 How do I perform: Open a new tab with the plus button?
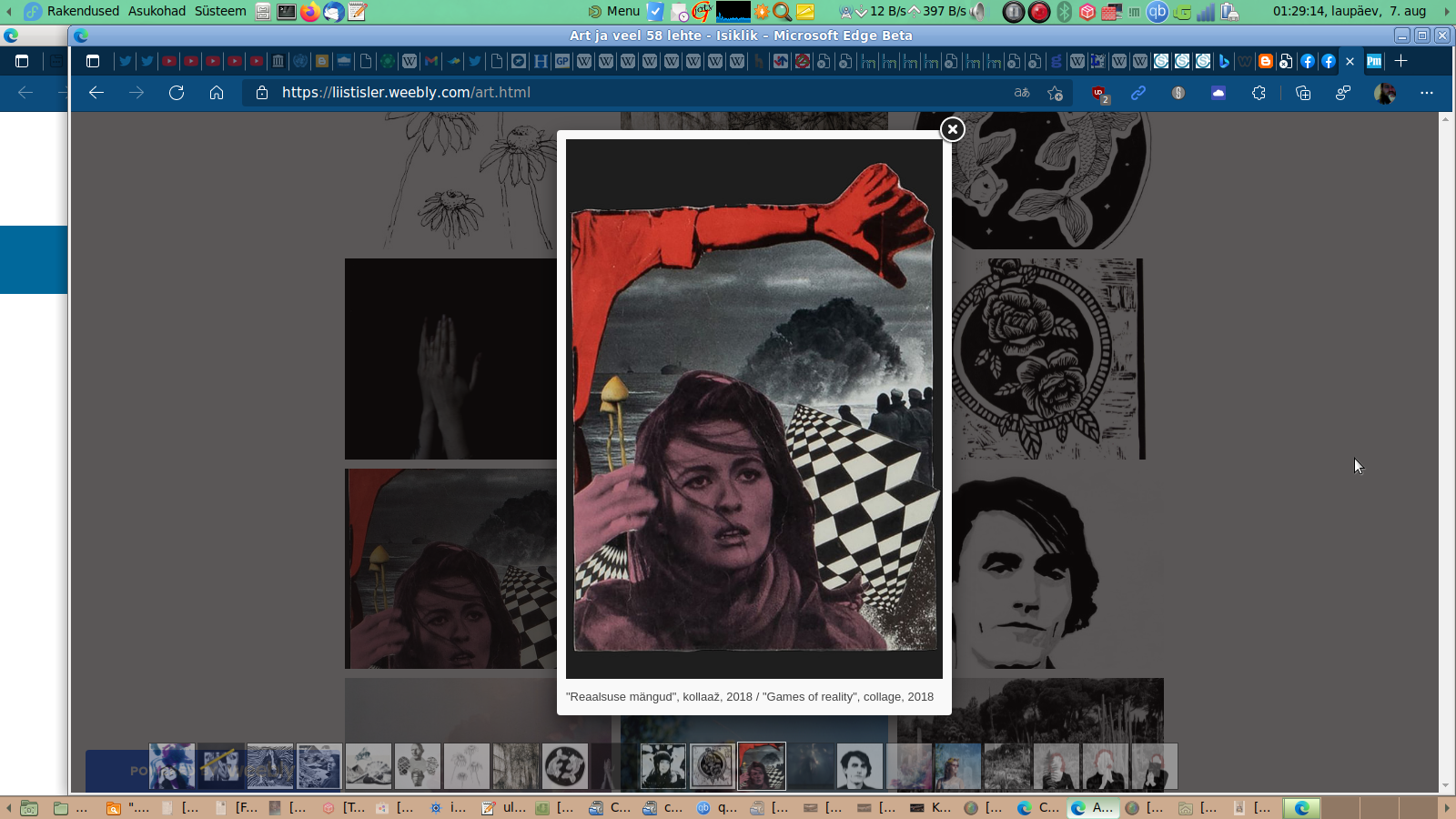point(1401,61)
